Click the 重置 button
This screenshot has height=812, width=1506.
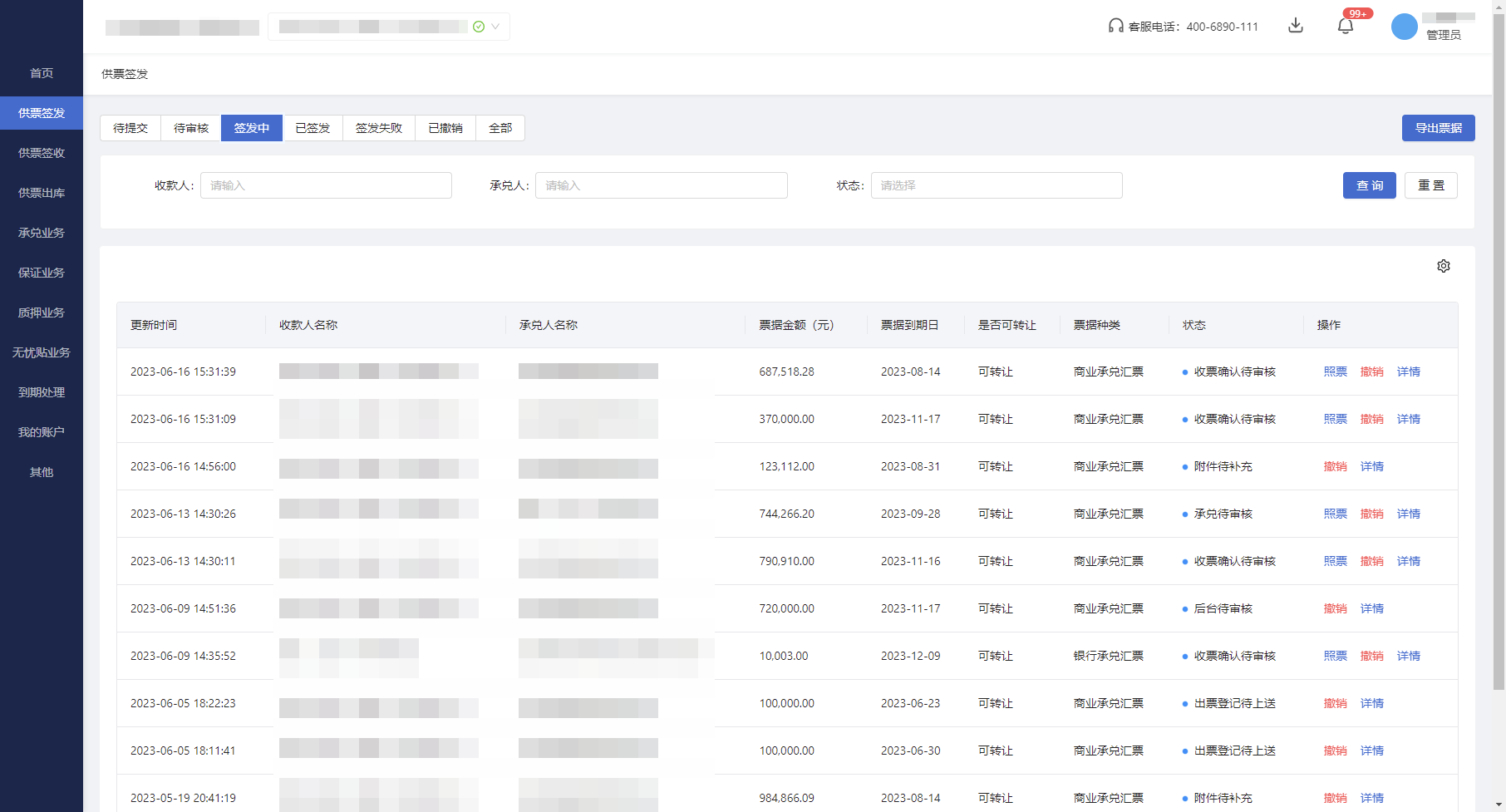pyautogui.click(x=1431, y=185)
